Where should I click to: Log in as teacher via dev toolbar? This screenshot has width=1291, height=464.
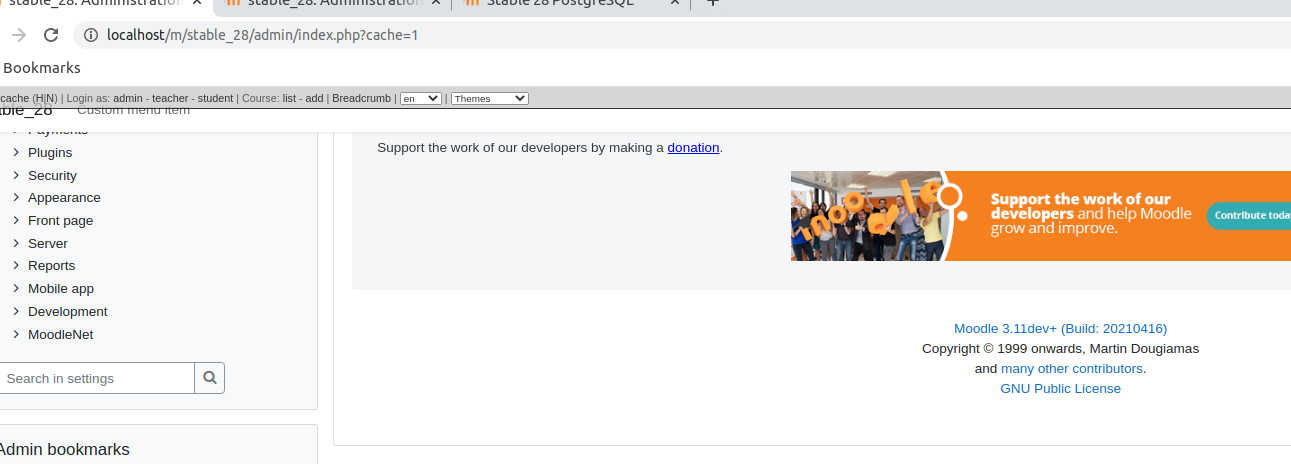[x=169, y=98]
